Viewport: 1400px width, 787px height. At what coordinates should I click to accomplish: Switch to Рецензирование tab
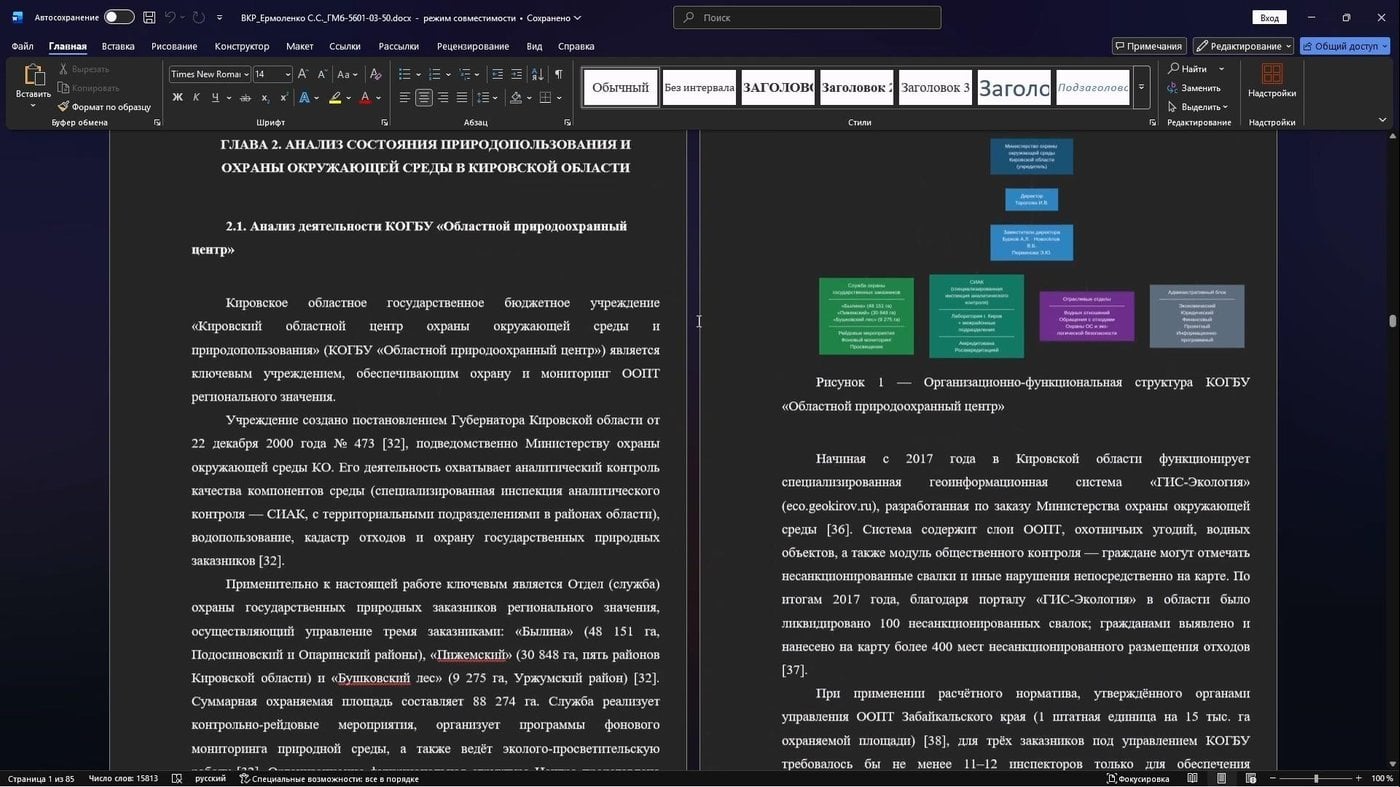(x=473, y=46)
